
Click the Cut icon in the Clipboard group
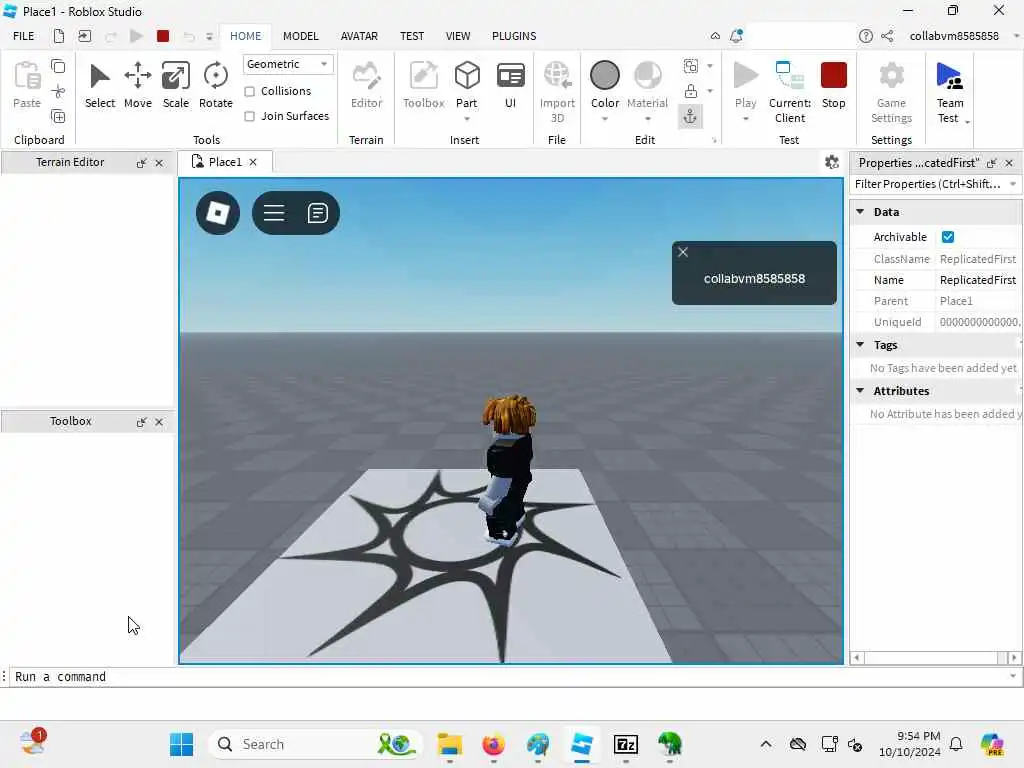click(58, 91)
